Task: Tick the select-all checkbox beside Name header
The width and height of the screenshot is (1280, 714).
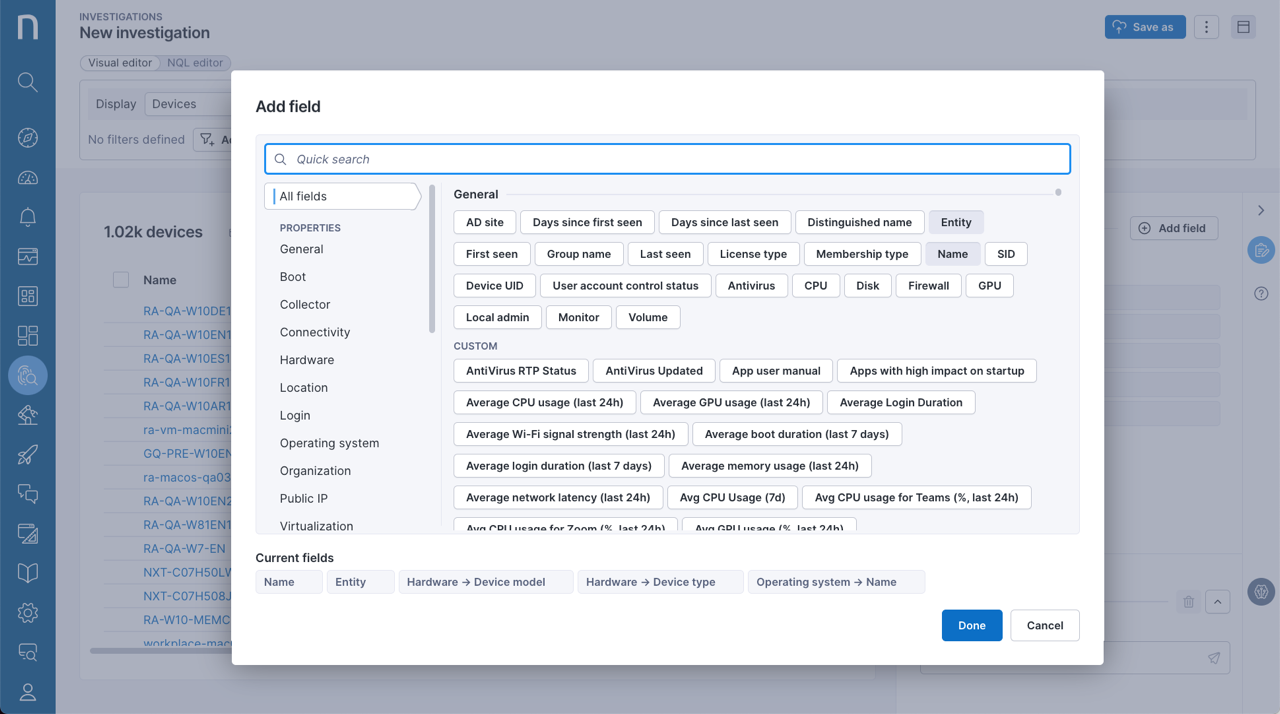Action: pyautogui.click(x=121, y=280)
